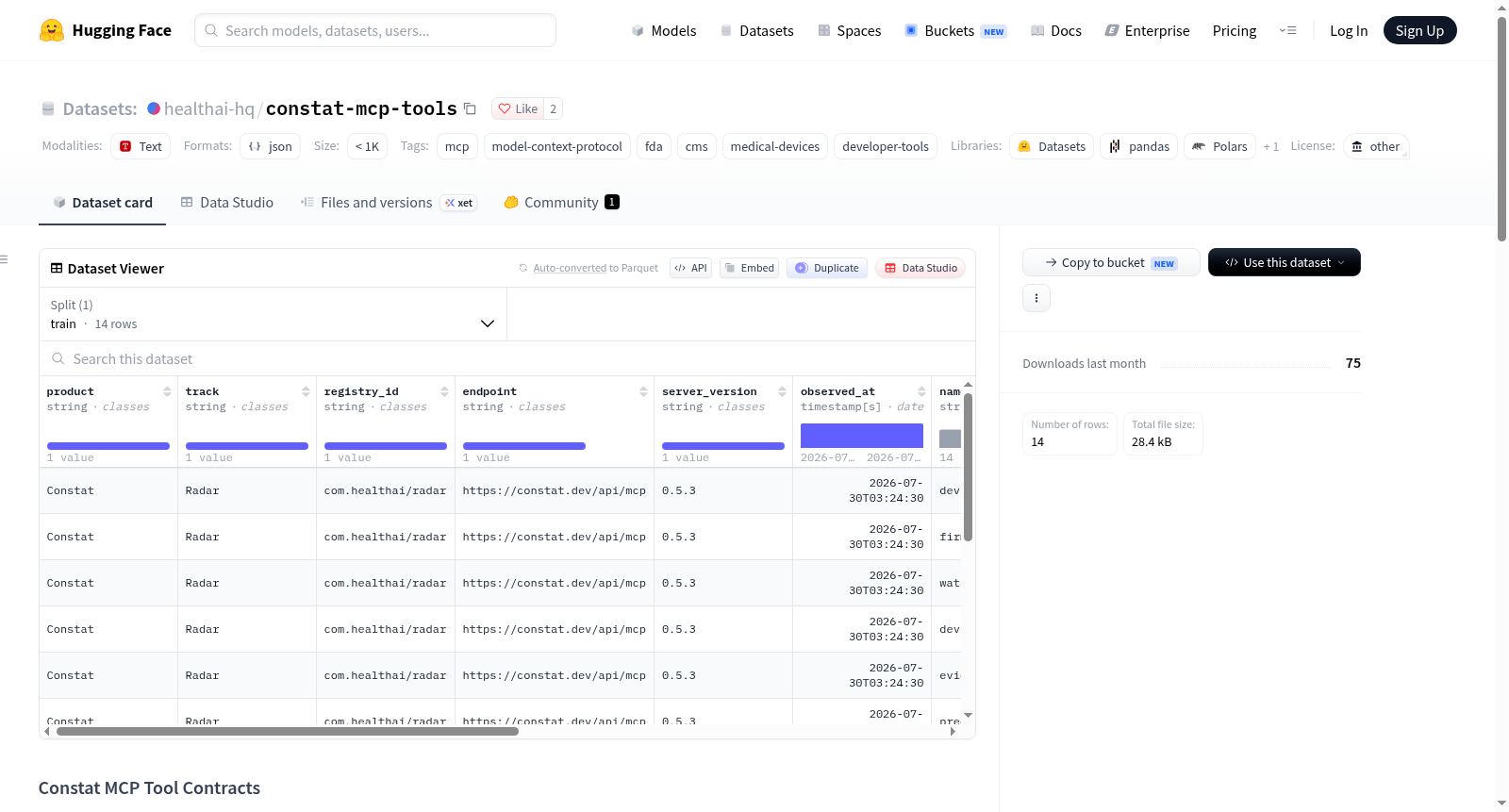Open the Split train dropdown
The width and height of the screenshot is (1509, 812).
[x=273, y=314]
